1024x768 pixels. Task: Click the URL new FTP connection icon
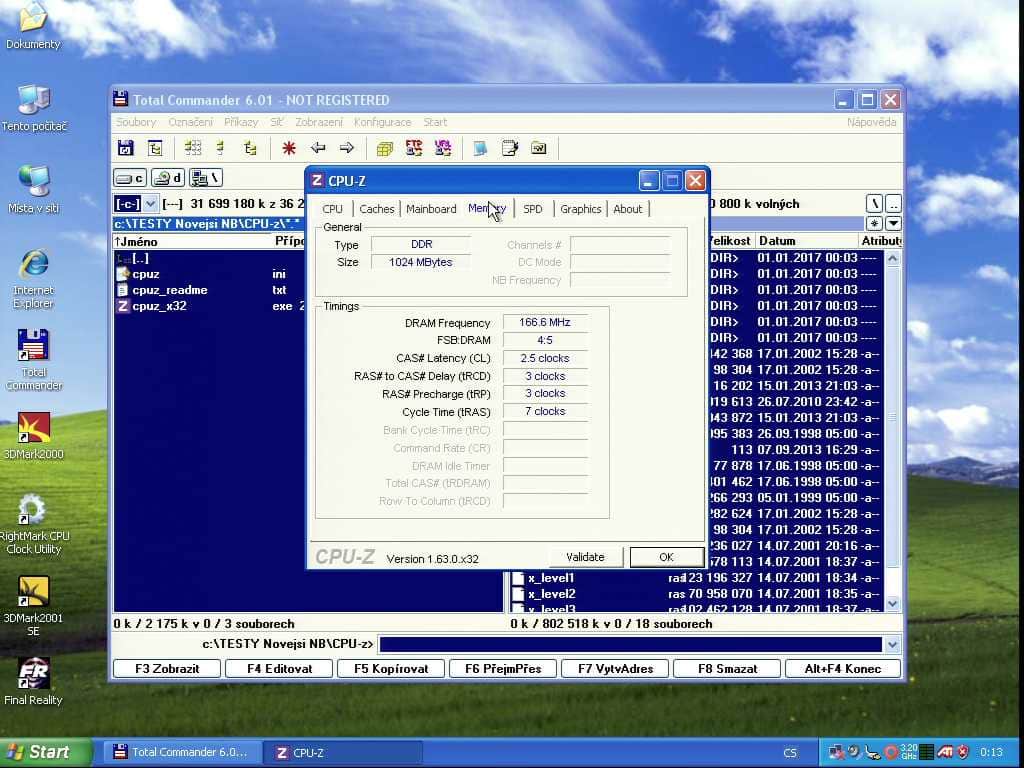click(443, 148)
